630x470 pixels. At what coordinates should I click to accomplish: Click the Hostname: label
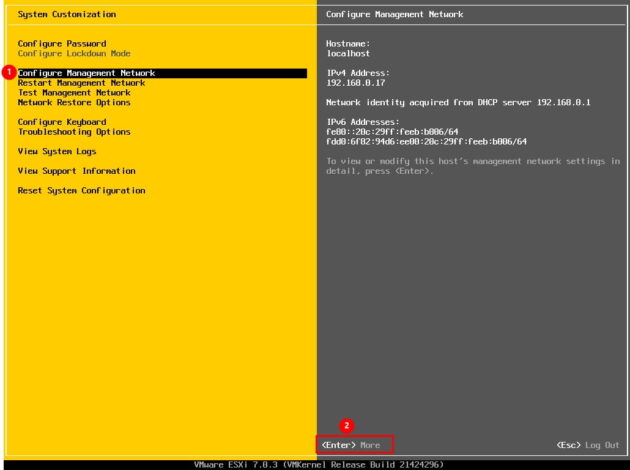click(x=348, y=43)
